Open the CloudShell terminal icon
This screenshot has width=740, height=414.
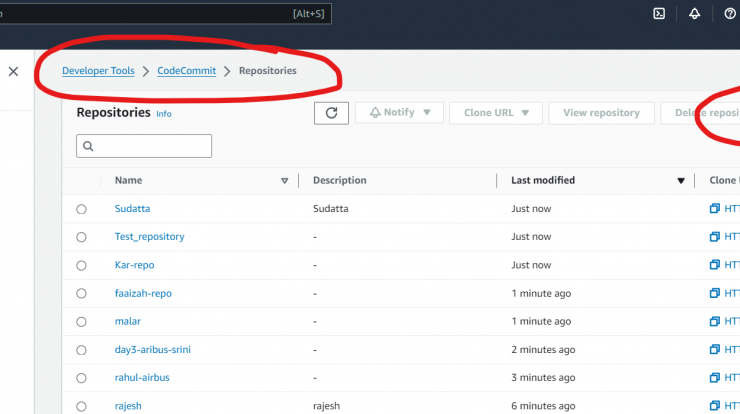(659, 14)
